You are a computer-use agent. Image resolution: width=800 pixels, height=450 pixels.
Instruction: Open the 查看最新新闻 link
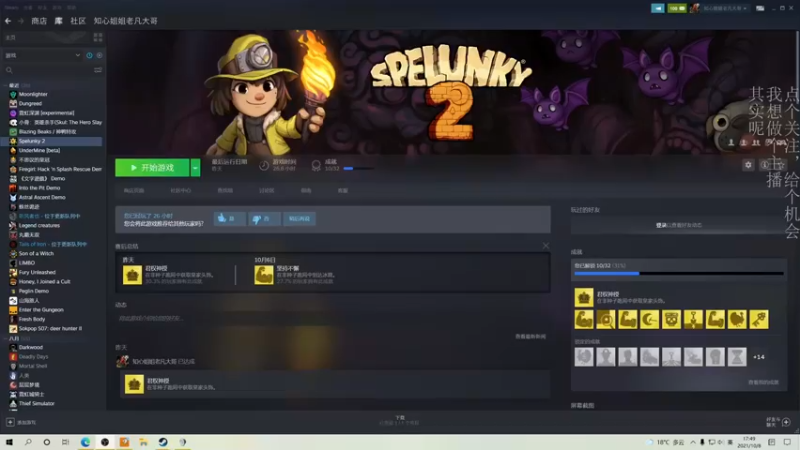click(531, 336)
